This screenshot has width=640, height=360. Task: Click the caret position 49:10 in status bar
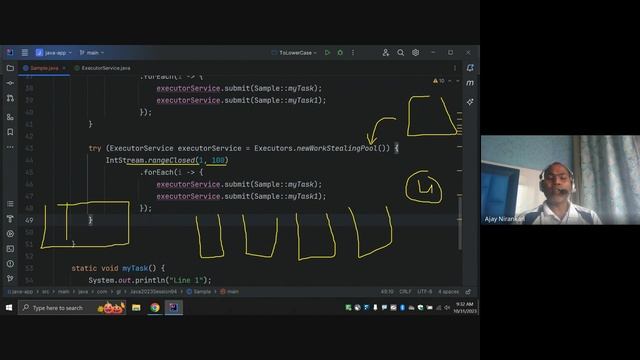coord(387,292)
